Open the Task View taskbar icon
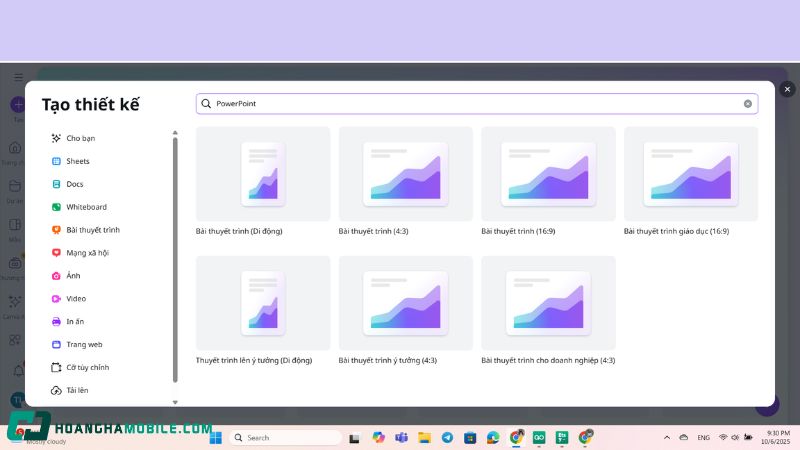 tap(354, 438)
